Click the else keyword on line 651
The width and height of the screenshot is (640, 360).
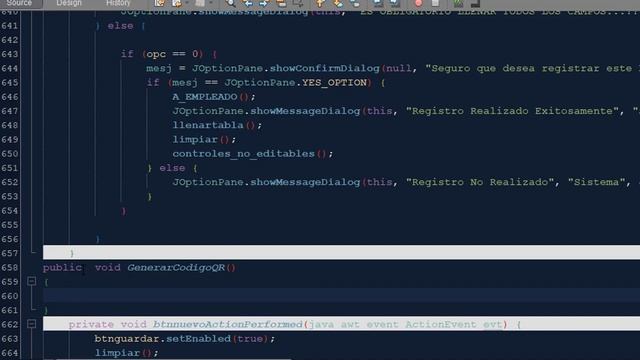point(172,168)
